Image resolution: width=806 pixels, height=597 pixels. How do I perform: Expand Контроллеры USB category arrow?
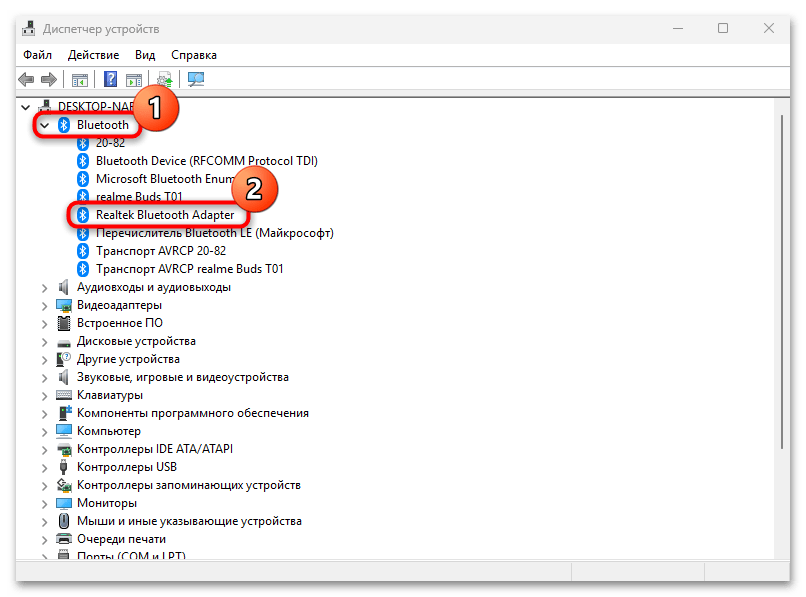pos(45,467)
